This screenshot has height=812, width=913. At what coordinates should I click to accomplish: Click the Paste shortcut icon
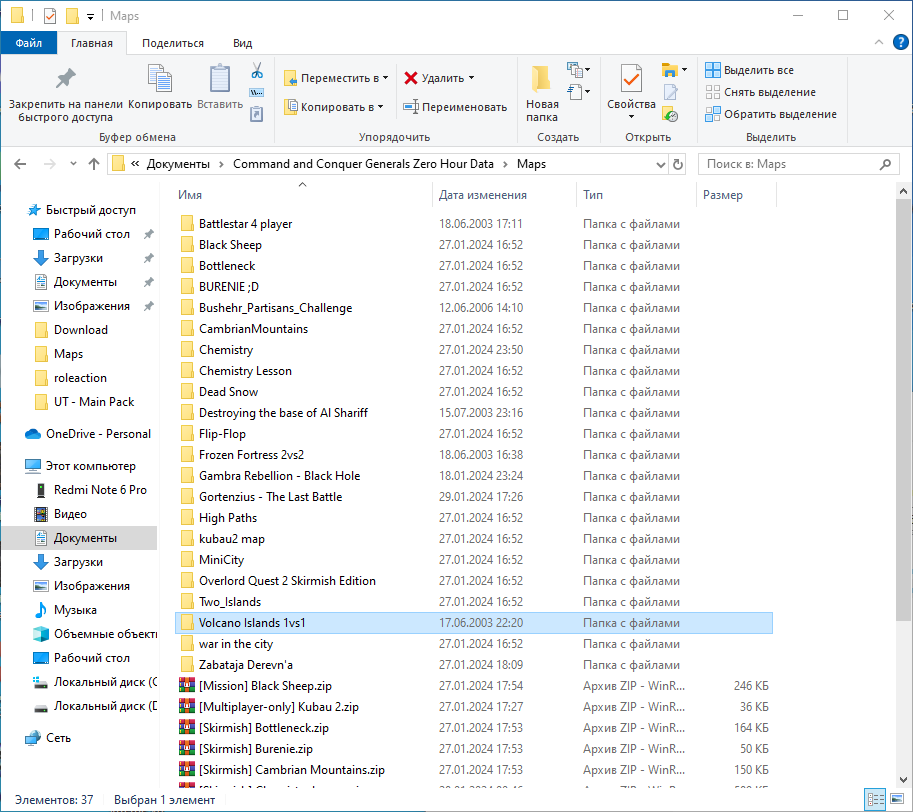coord(257,114)
